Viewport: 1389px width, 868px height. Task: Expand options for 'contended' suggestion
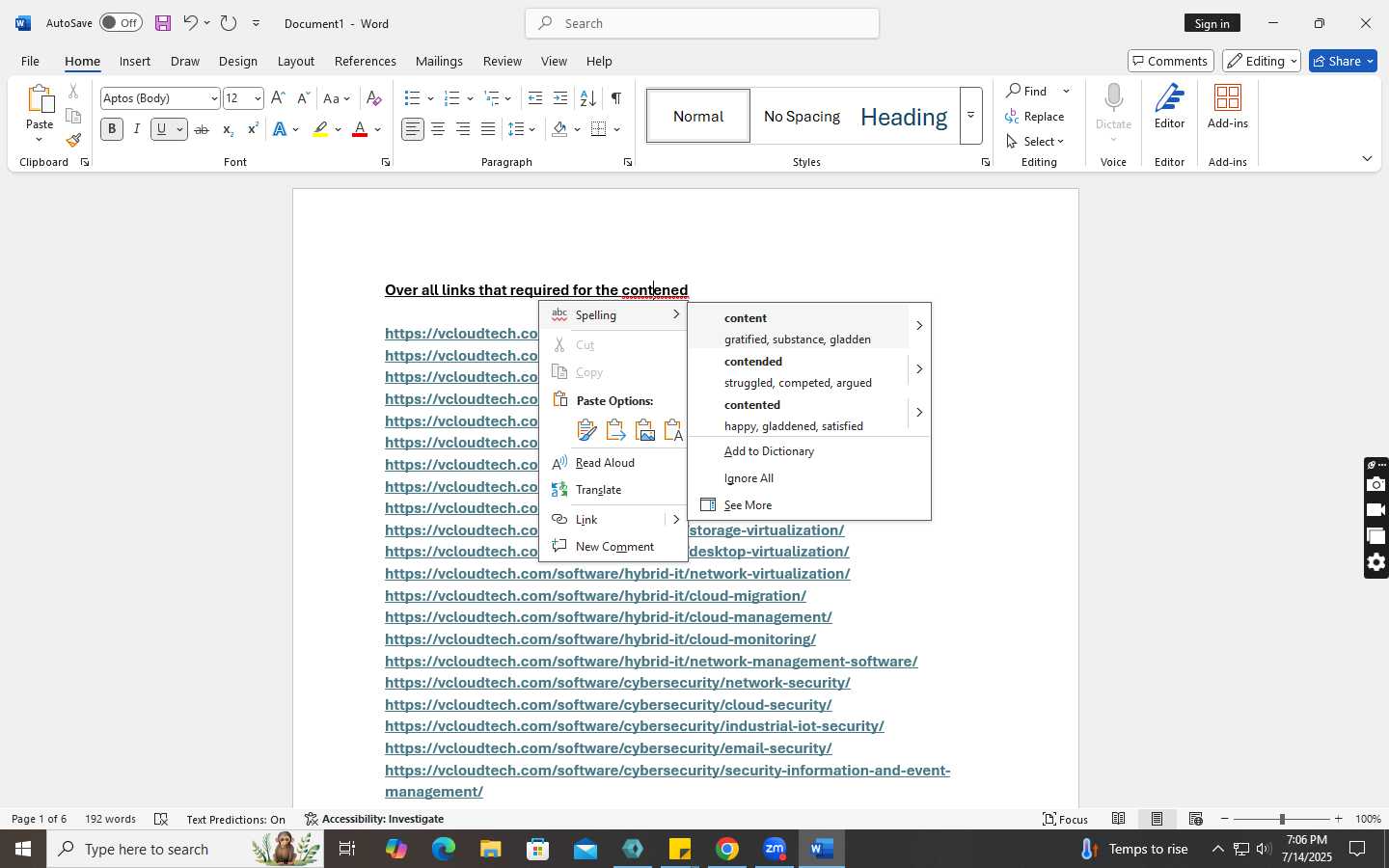pyautogui.click(x=919, y=368)
